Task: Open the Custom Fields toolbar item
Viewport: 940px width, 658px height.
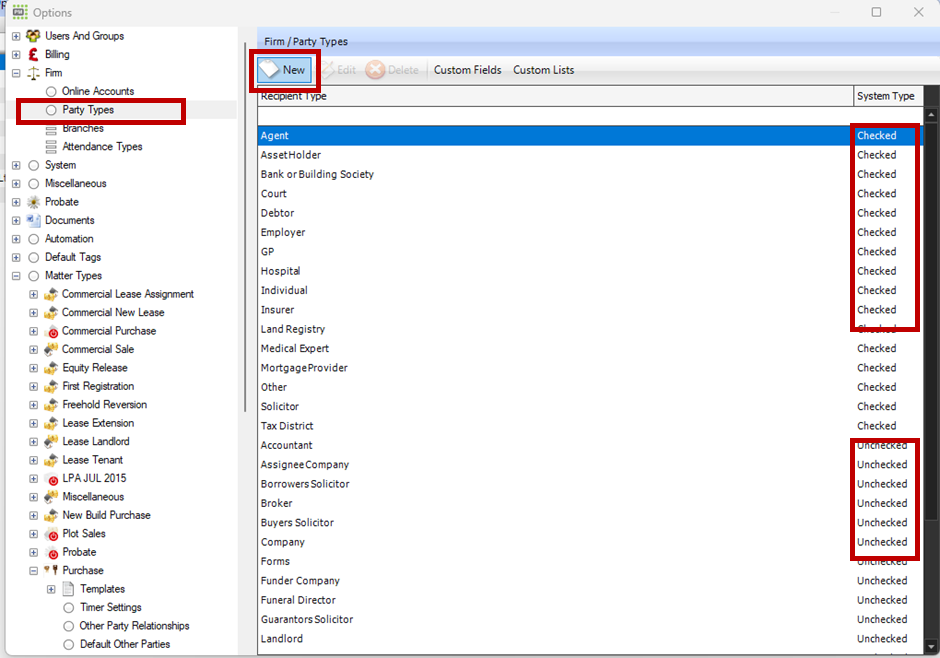Action: 467,70
